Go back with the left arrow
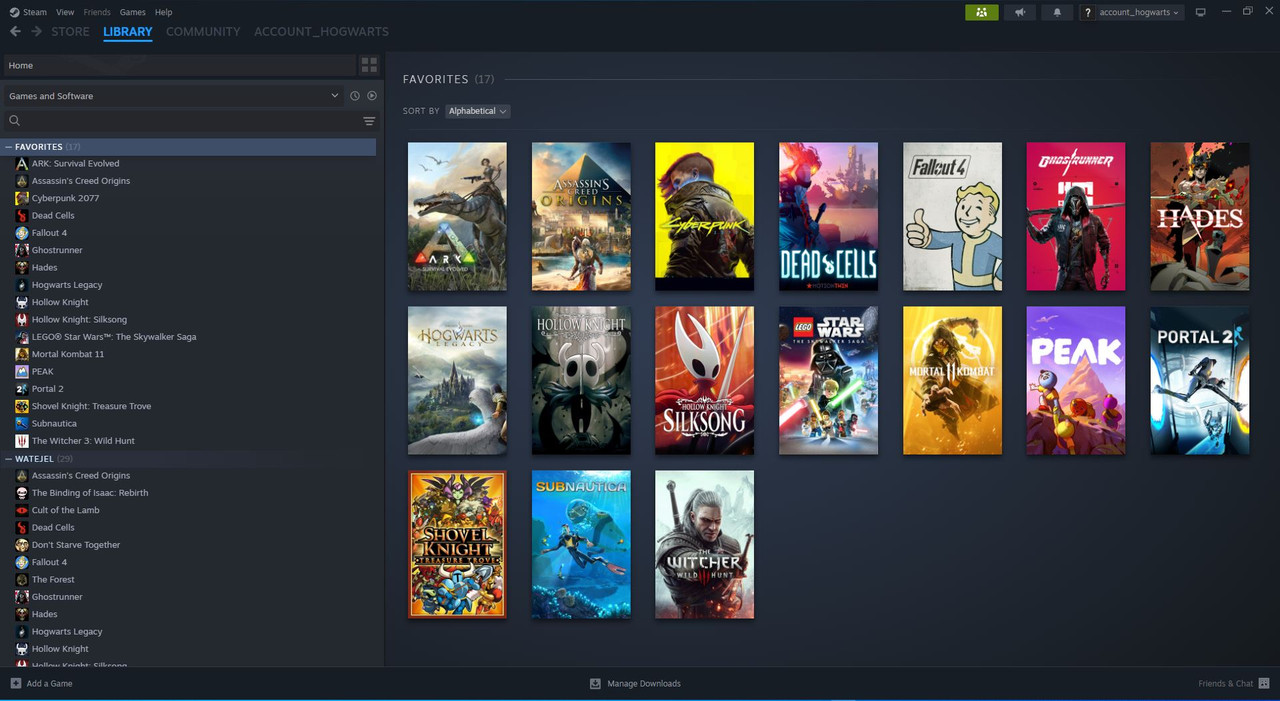This screenshot has width=1280, height=701. (x=15, y=32)
